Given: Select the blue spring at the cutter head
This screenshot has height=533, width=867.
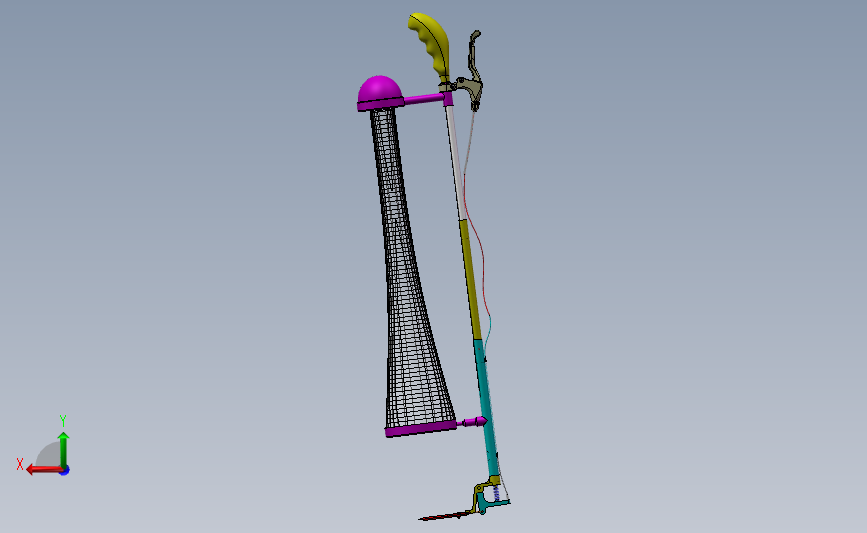Looking at the screenshot, I should 497,493.
